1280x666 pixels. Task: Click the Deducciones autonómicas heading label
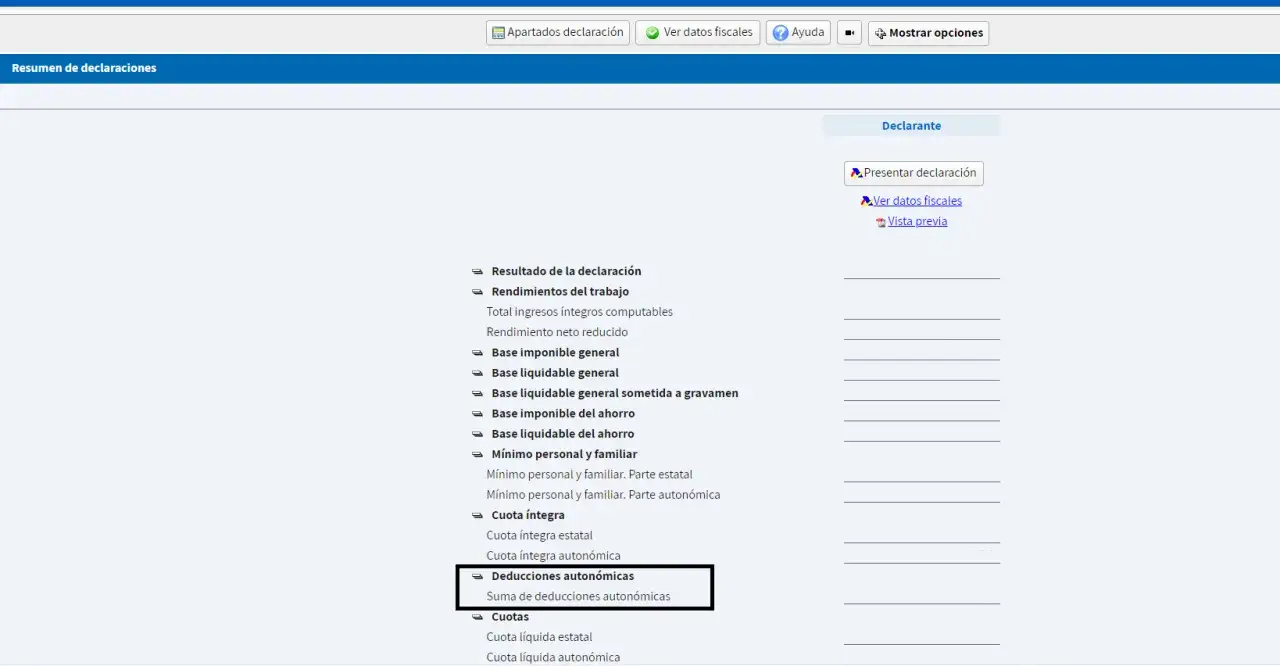point(562,576)
